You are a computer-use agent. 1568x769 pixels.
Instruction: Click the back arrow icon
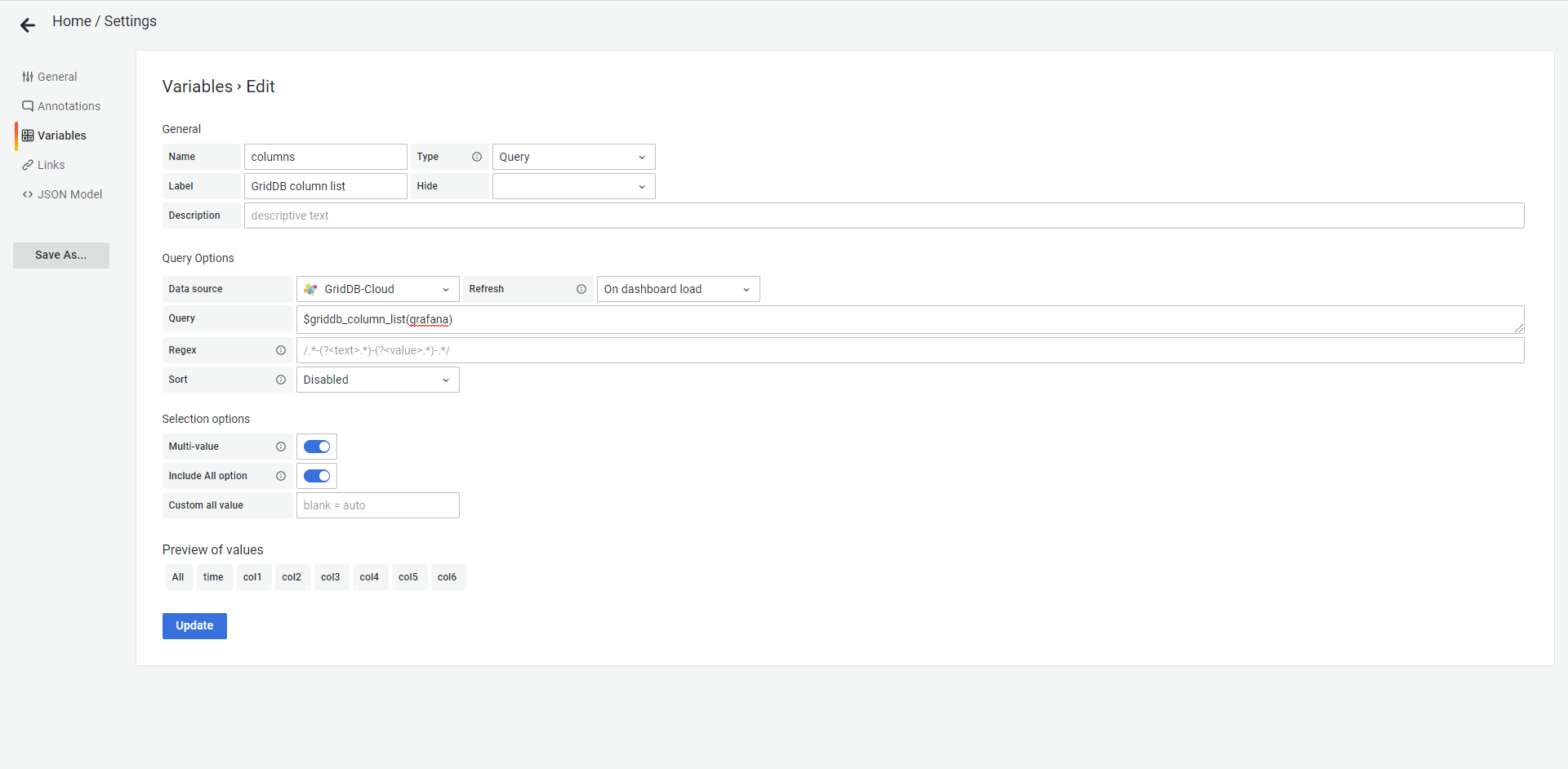pos(28,25)
